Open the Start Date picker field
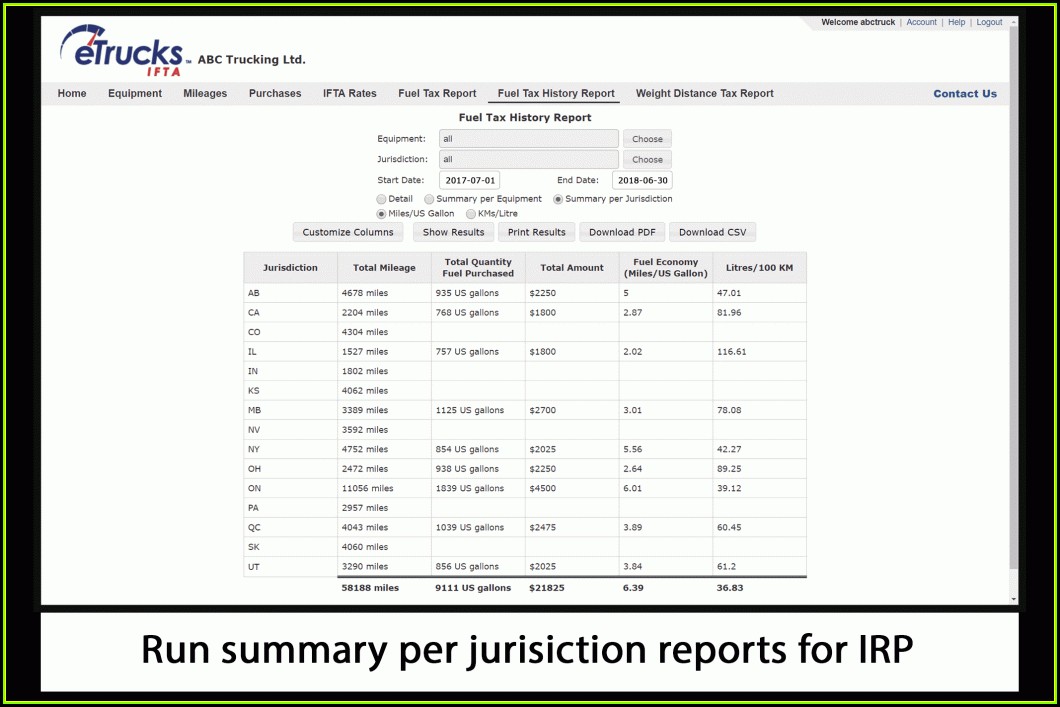Screen dimensions: 1060x707 tap(469, 180)
